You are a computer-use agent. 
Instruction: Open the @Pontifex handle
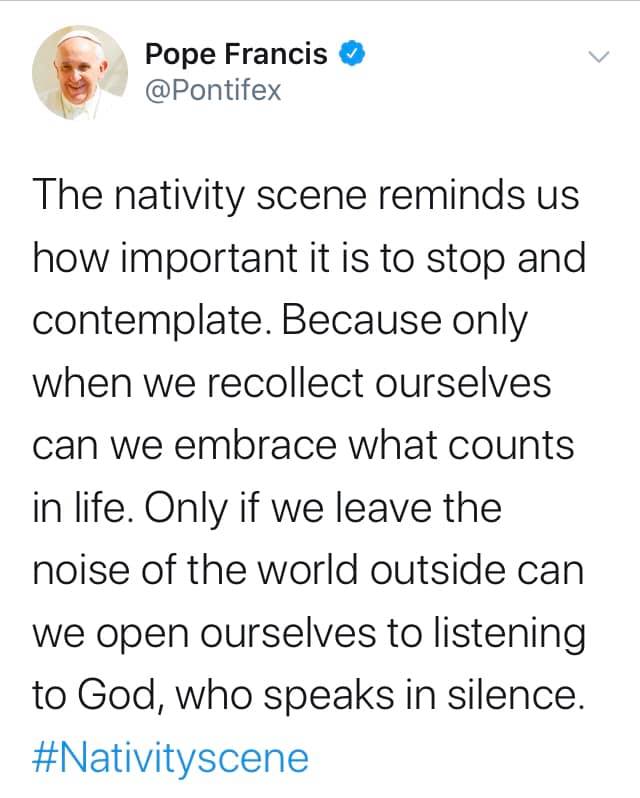pos(213,92)
